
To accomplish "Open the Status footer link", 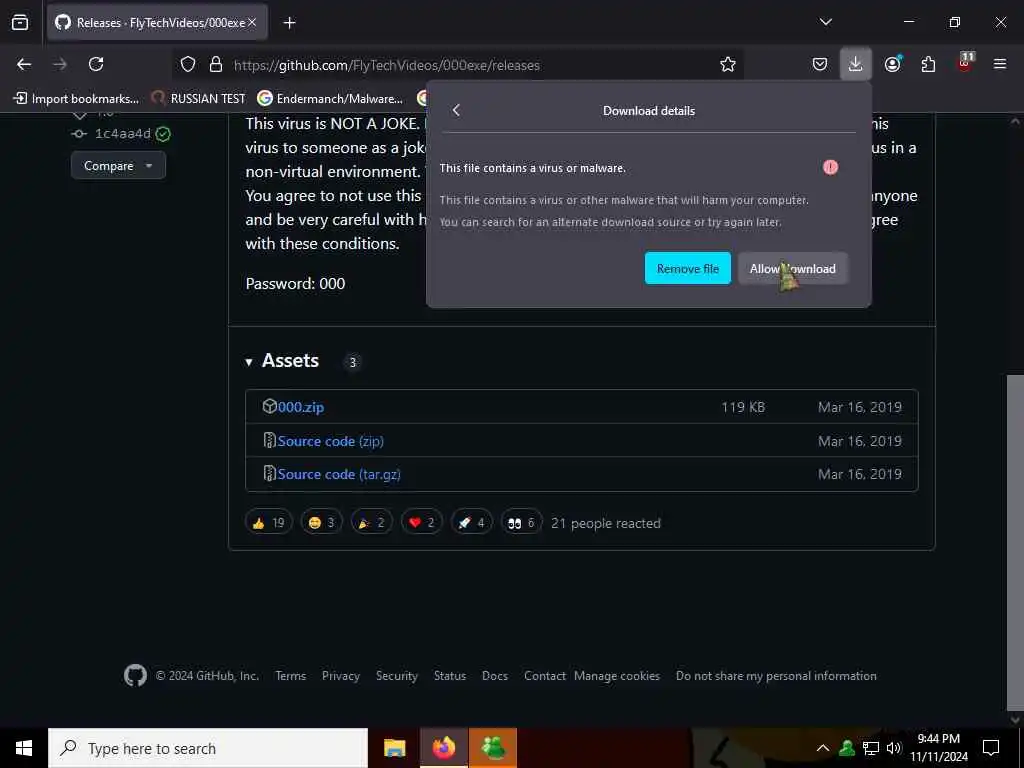I will click(x=450, y=676).
